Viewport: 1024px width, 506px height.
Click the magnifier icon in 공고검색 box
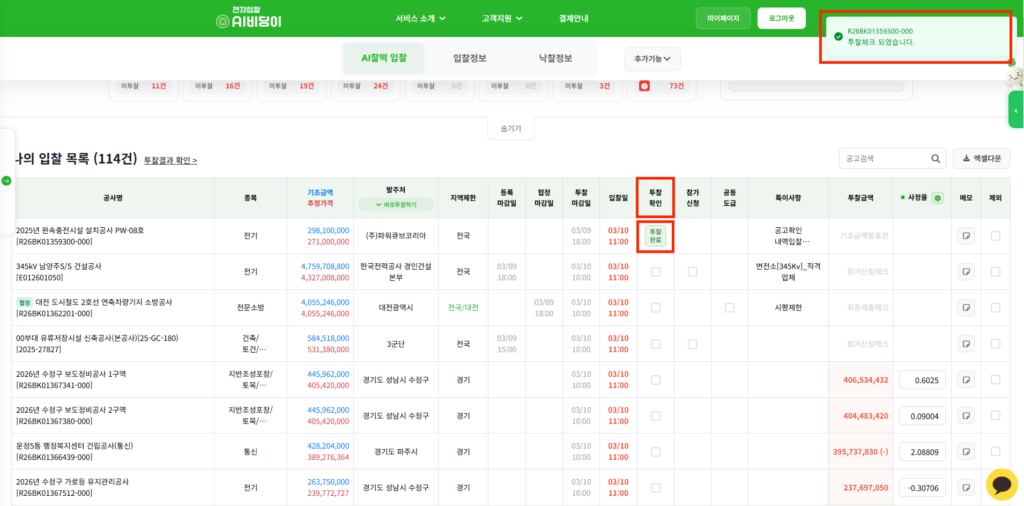(935, 158)
